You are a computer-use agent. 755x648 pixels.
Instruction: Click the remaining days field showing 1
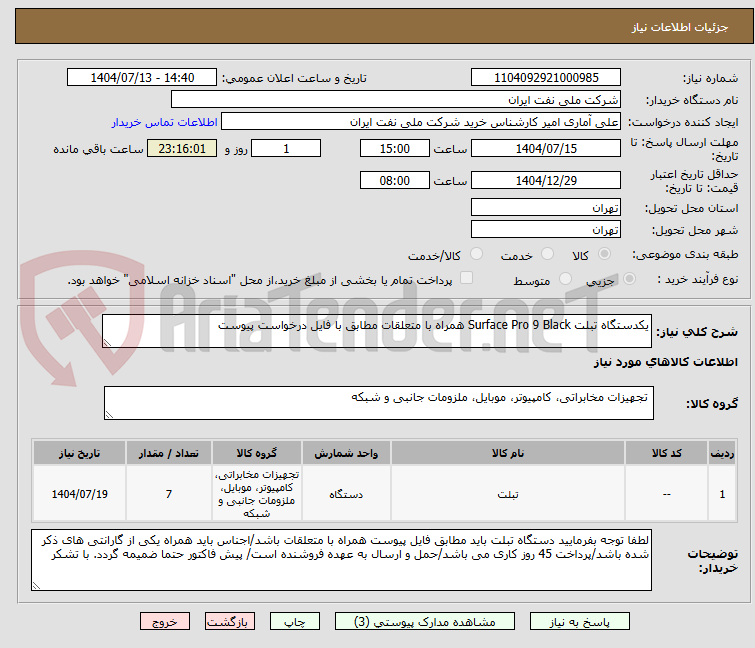click(x=286, y=148)
